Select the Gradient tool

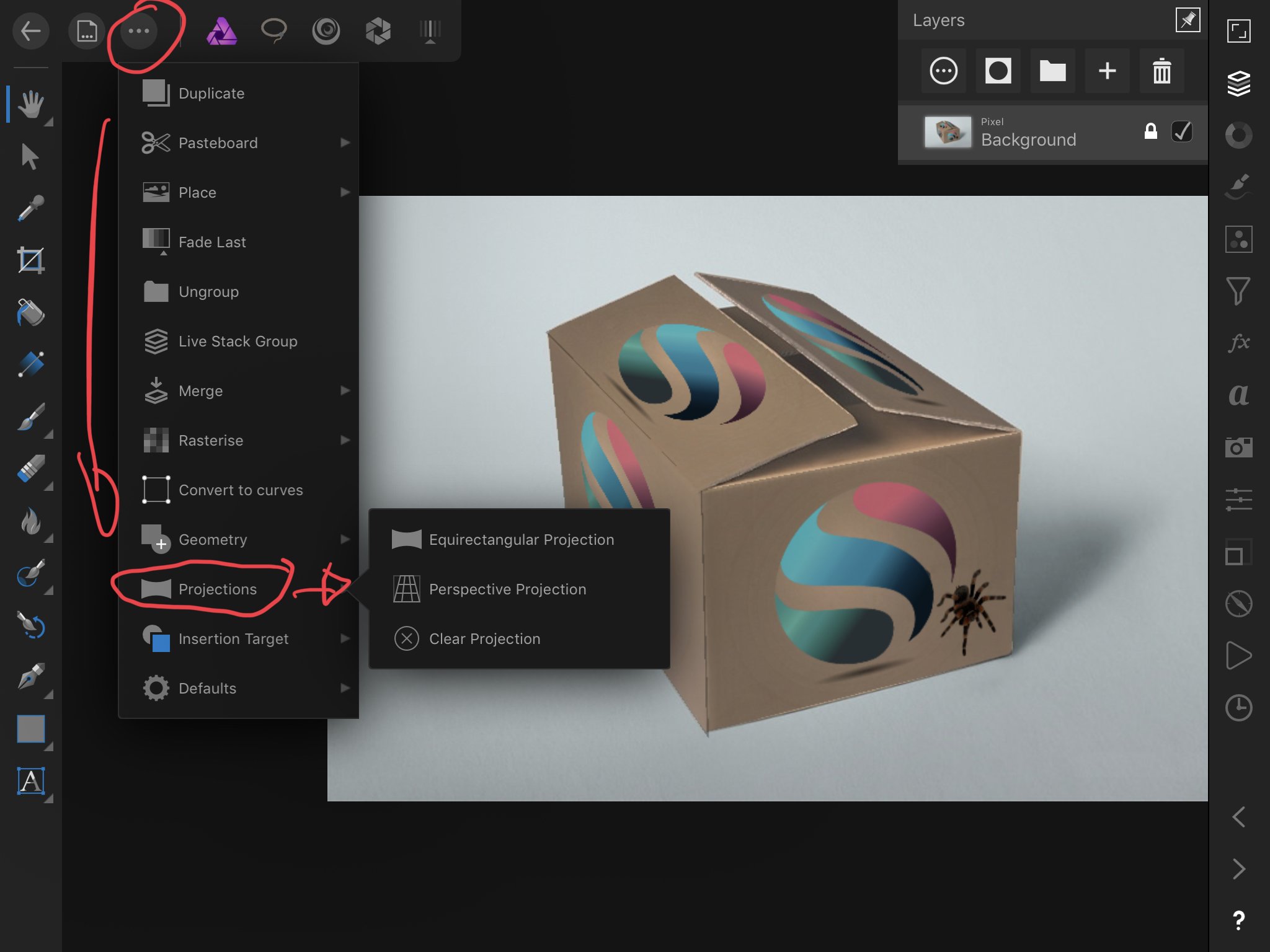coord(30,364)
